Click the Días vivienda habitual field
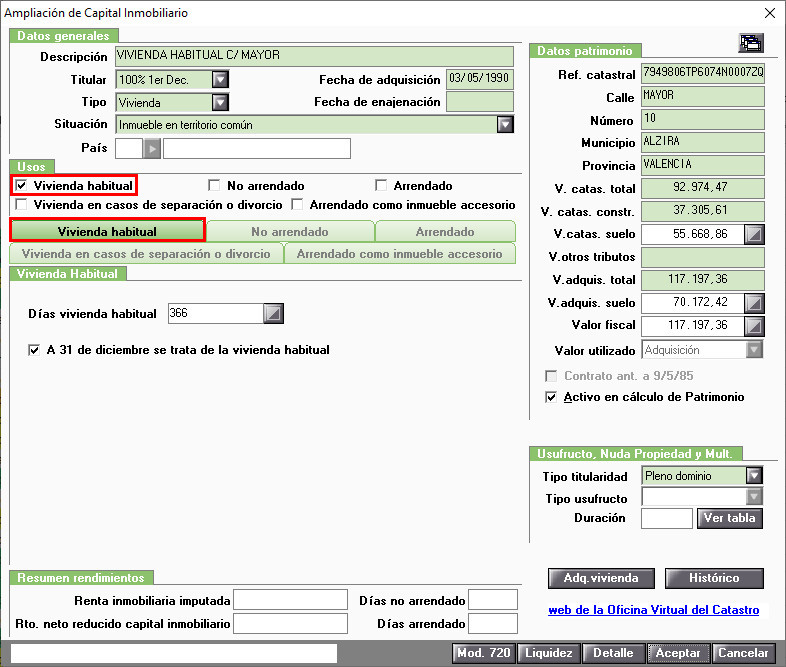 click(x=216, y=314)
